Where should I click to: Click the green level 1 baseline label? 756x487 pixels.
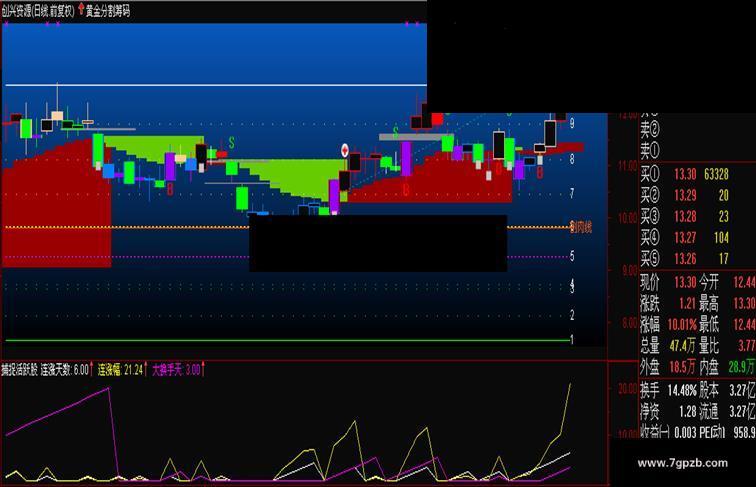tap(572, 340)
